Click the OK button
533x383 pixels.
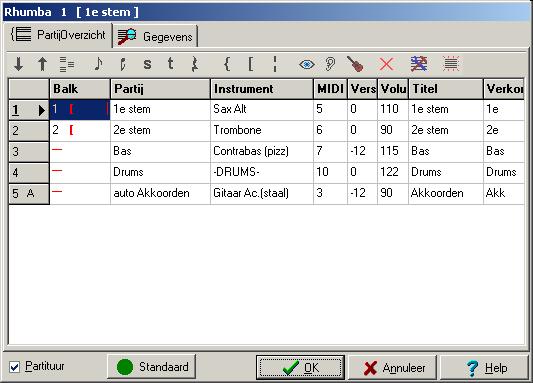tap(300, 367)
